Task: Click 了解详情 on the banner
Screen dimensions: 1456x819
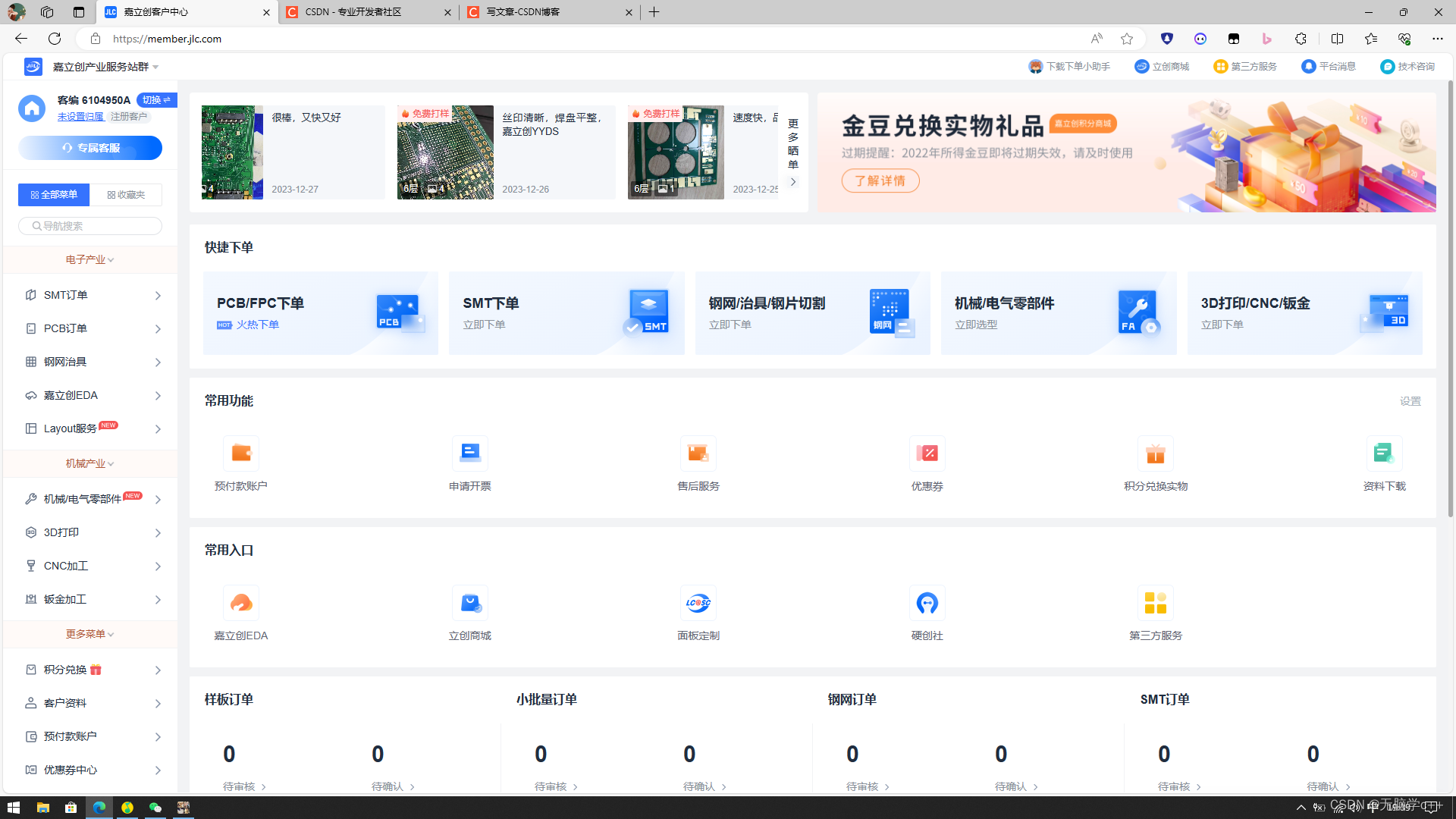Action: tap(880, 180)
